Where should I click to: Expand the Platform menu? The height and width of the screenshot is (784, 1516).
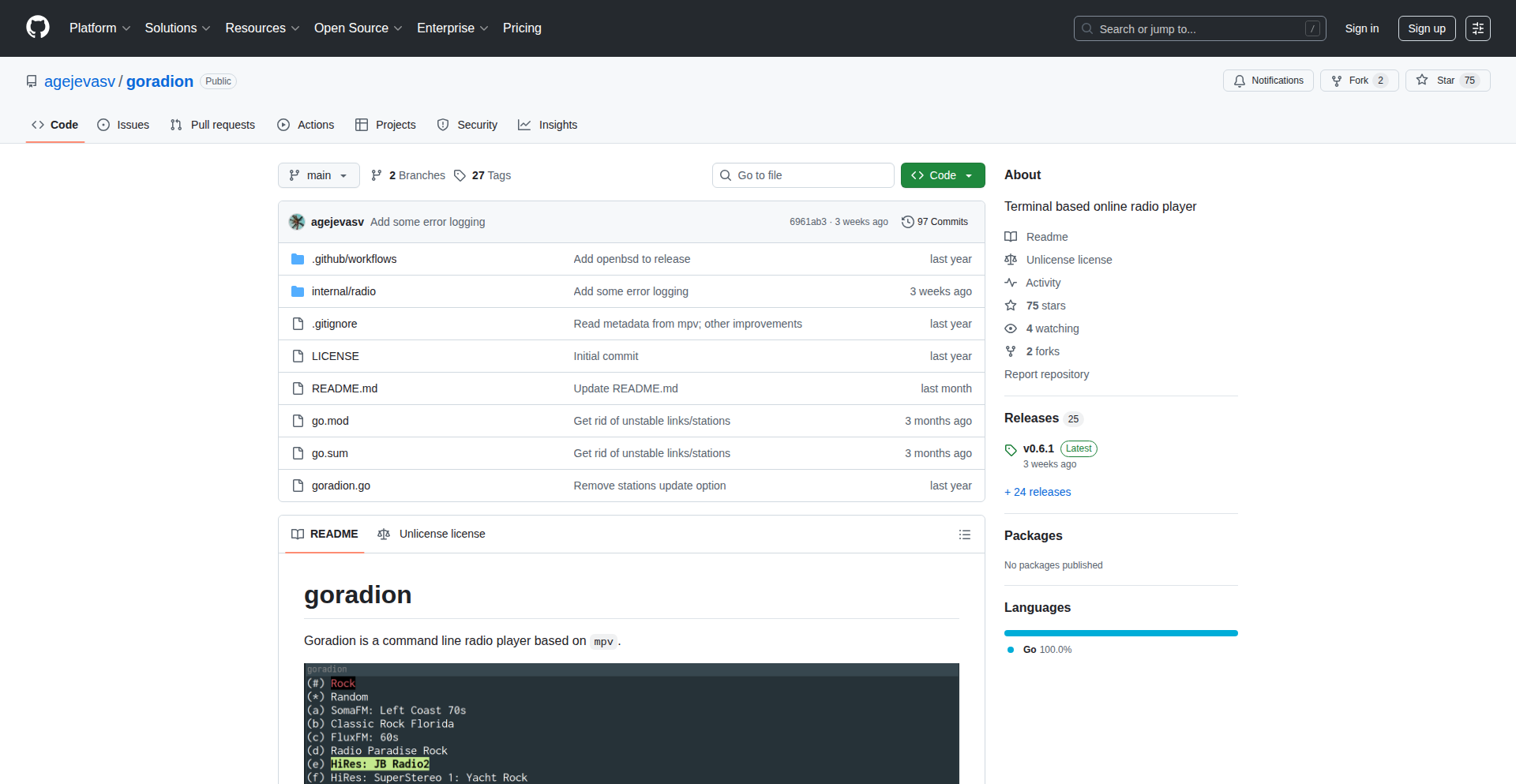pos(99,28)
